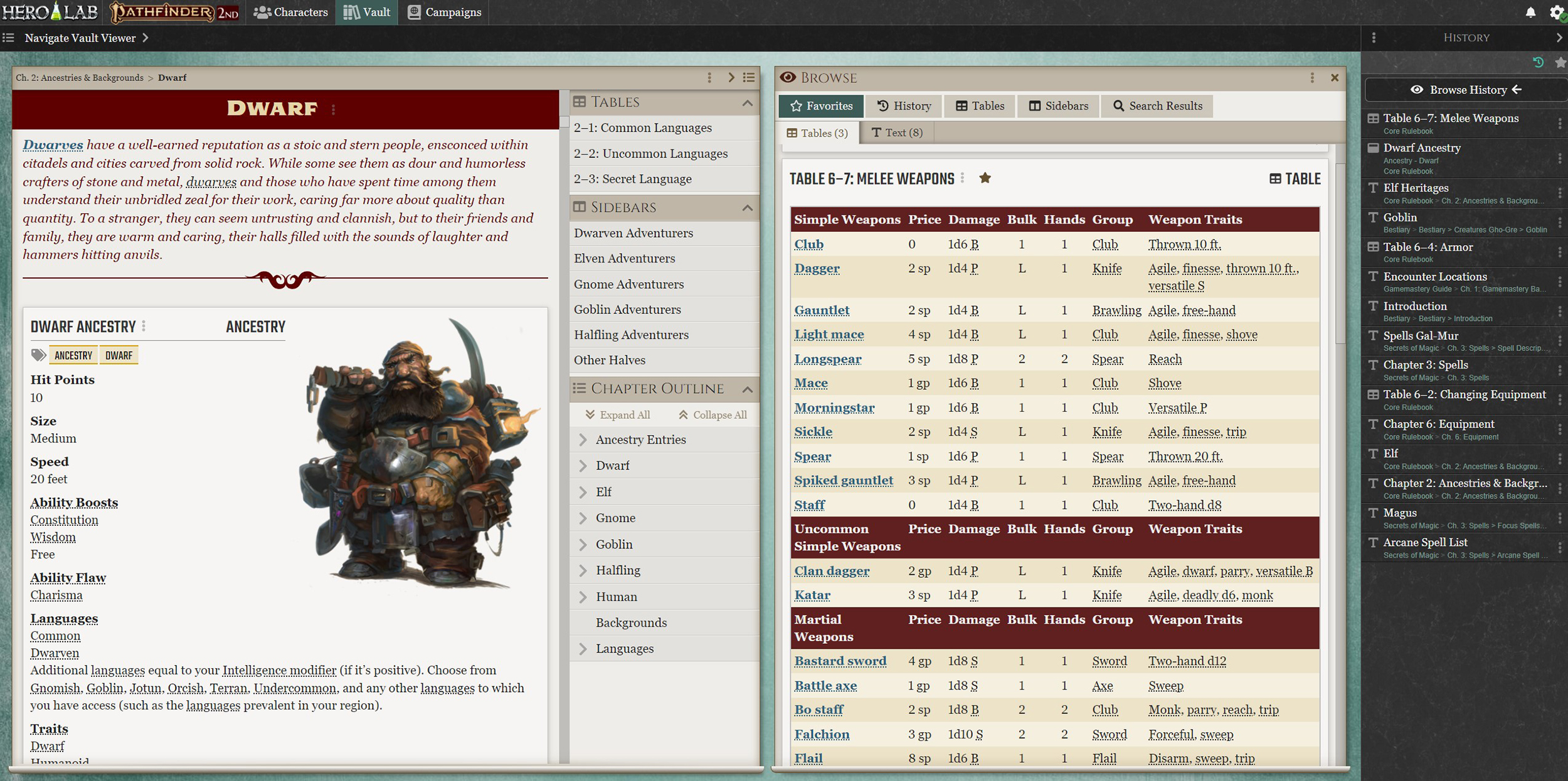Open the Vault menu
Viewport: 1568px width, 781px height.
tap(367, 12)
